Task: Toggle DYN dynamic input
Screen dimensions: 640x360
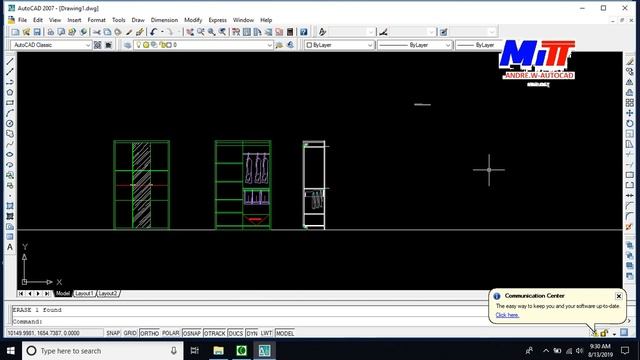Action: pyautogui.click(x=252, y=333)
